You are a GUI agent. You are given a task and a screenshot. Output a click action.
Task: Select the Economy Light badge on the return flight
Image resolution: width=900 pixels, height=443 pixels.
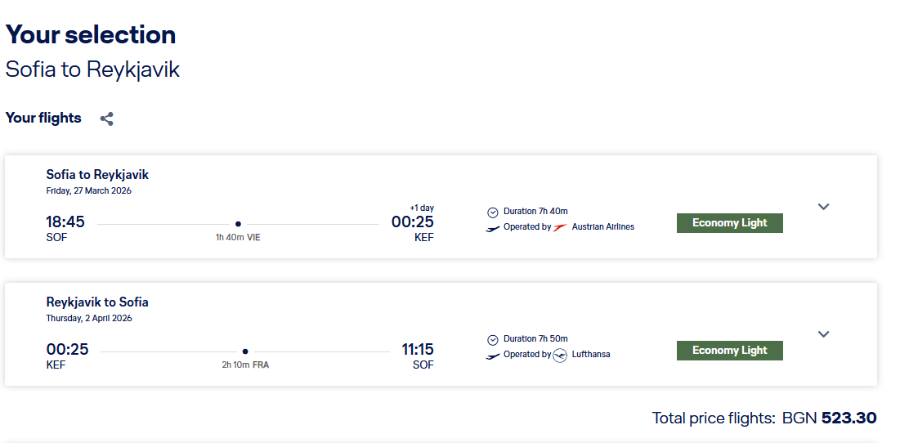pyautogui.click(x=730, y=350)
